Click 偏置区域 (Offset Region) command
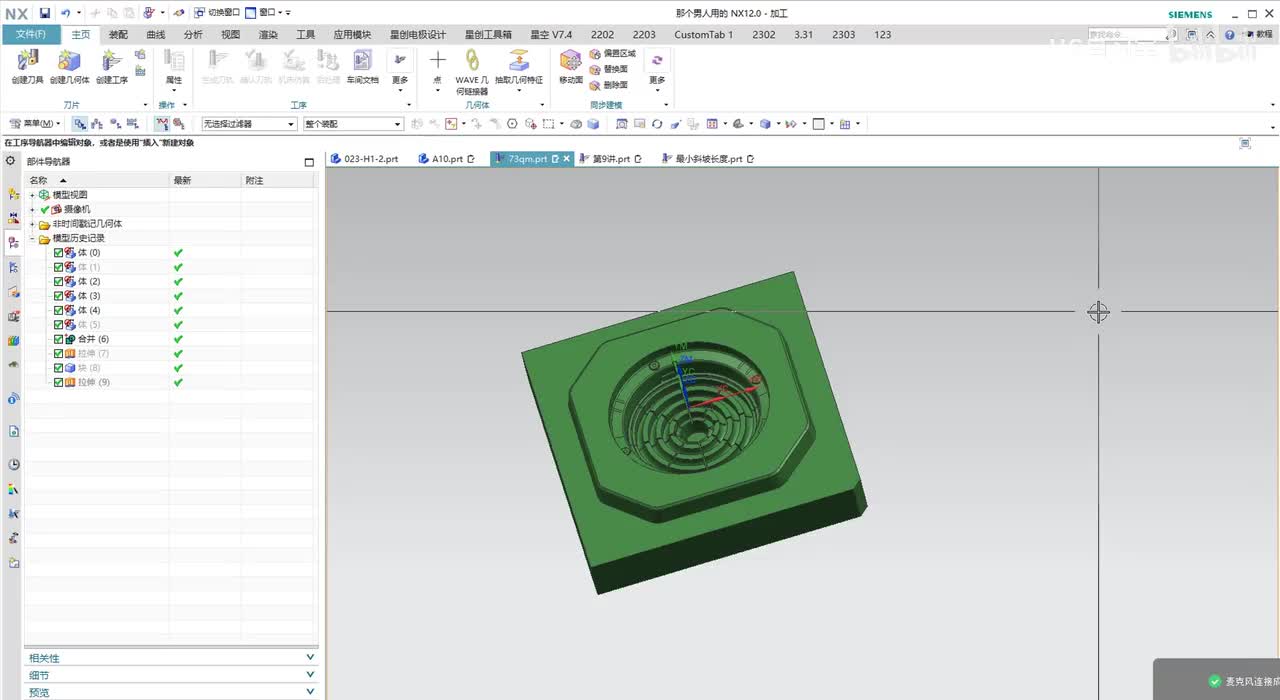1280x700 pixels. tap(612, 53)
